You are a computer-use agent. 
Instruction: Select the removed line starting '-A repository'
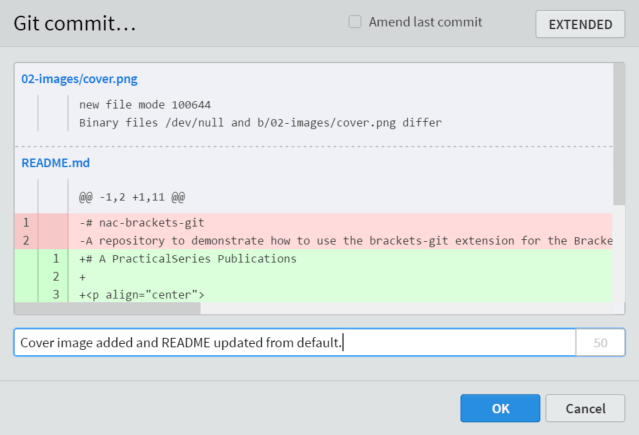[x=313, y=241]
